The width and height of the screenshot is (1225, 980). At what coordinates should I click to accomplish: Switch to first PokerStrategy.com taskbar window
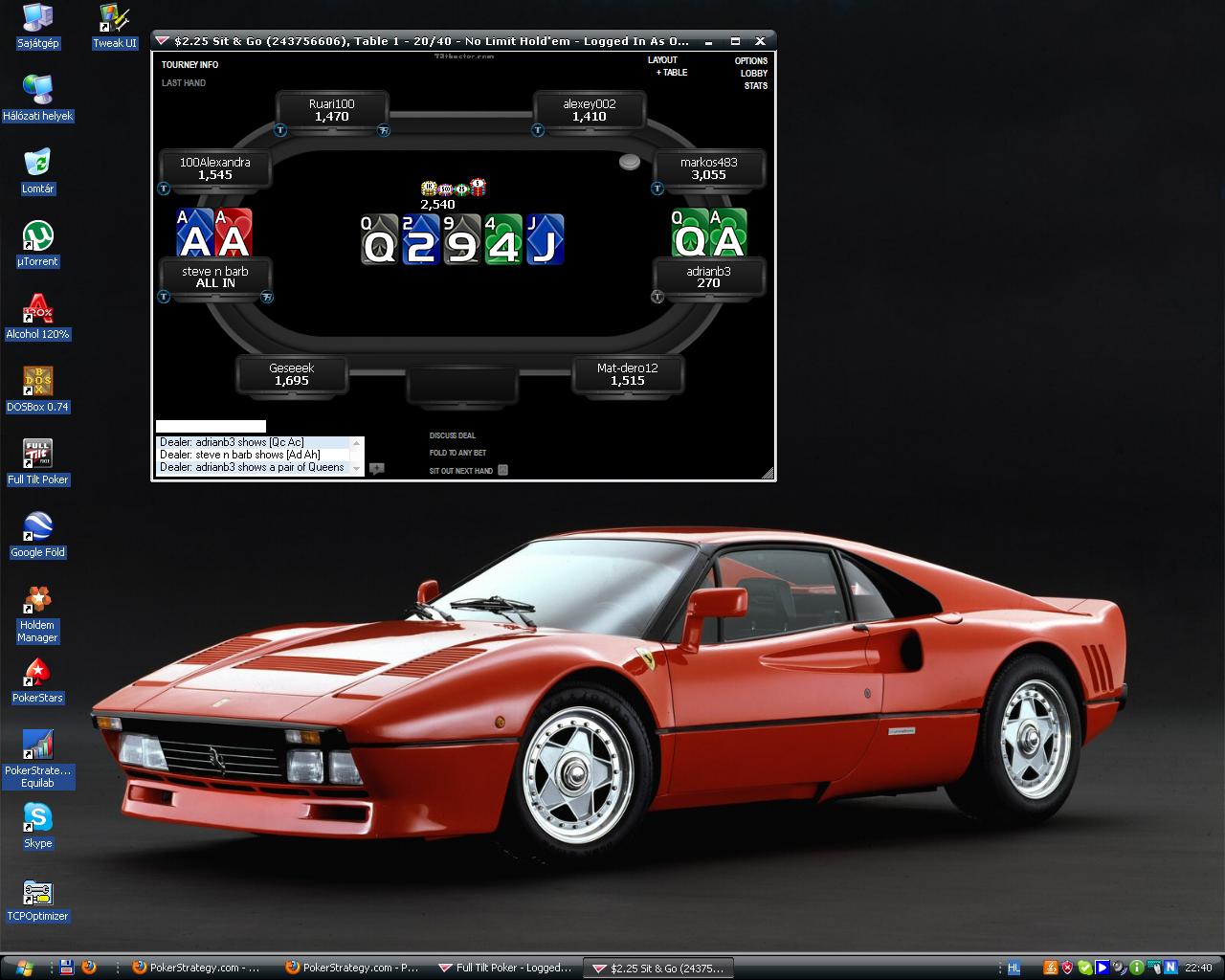(197, 968)
